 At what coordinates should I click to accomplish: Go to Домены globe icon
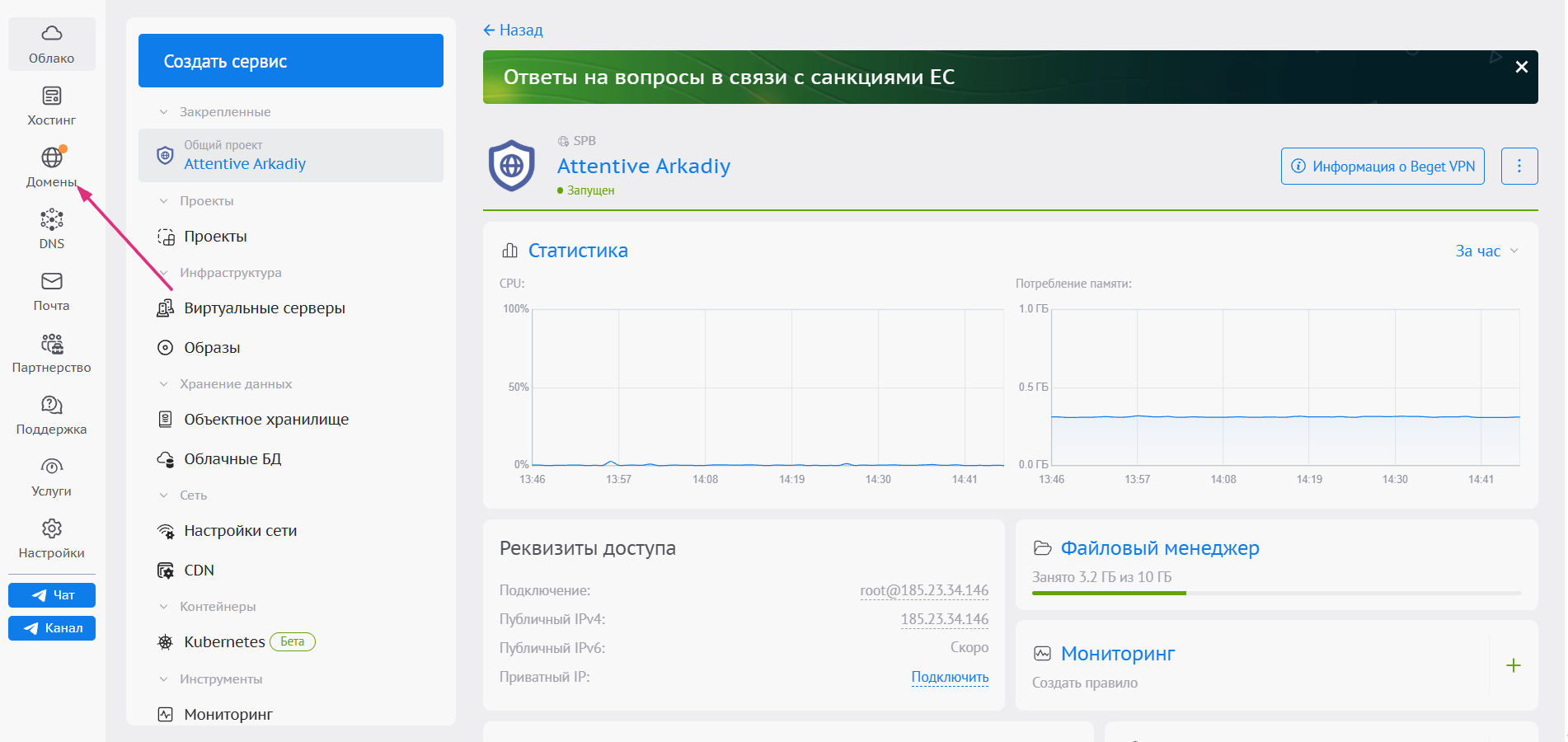point(52,157)
